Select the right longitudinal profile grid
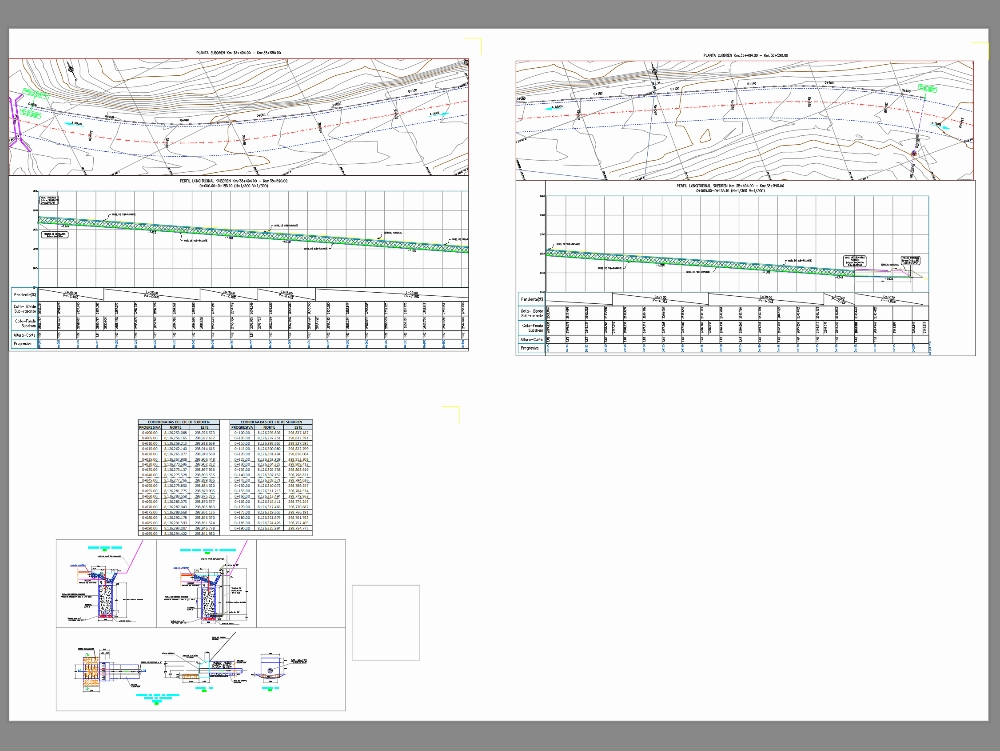Screen dimensions: 1000x751 pyautogui.click(x=735, y=240)
